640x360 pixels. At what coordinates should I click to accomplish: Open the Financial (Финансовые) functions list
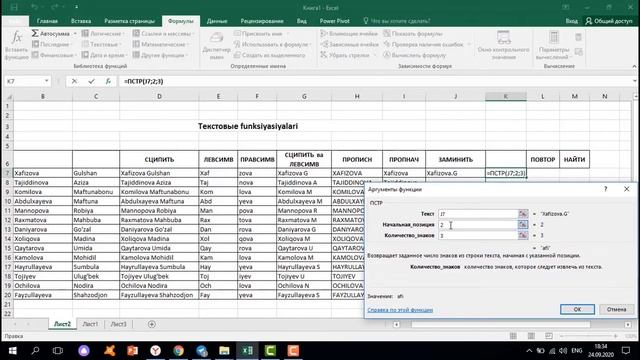tap(54, 55)
